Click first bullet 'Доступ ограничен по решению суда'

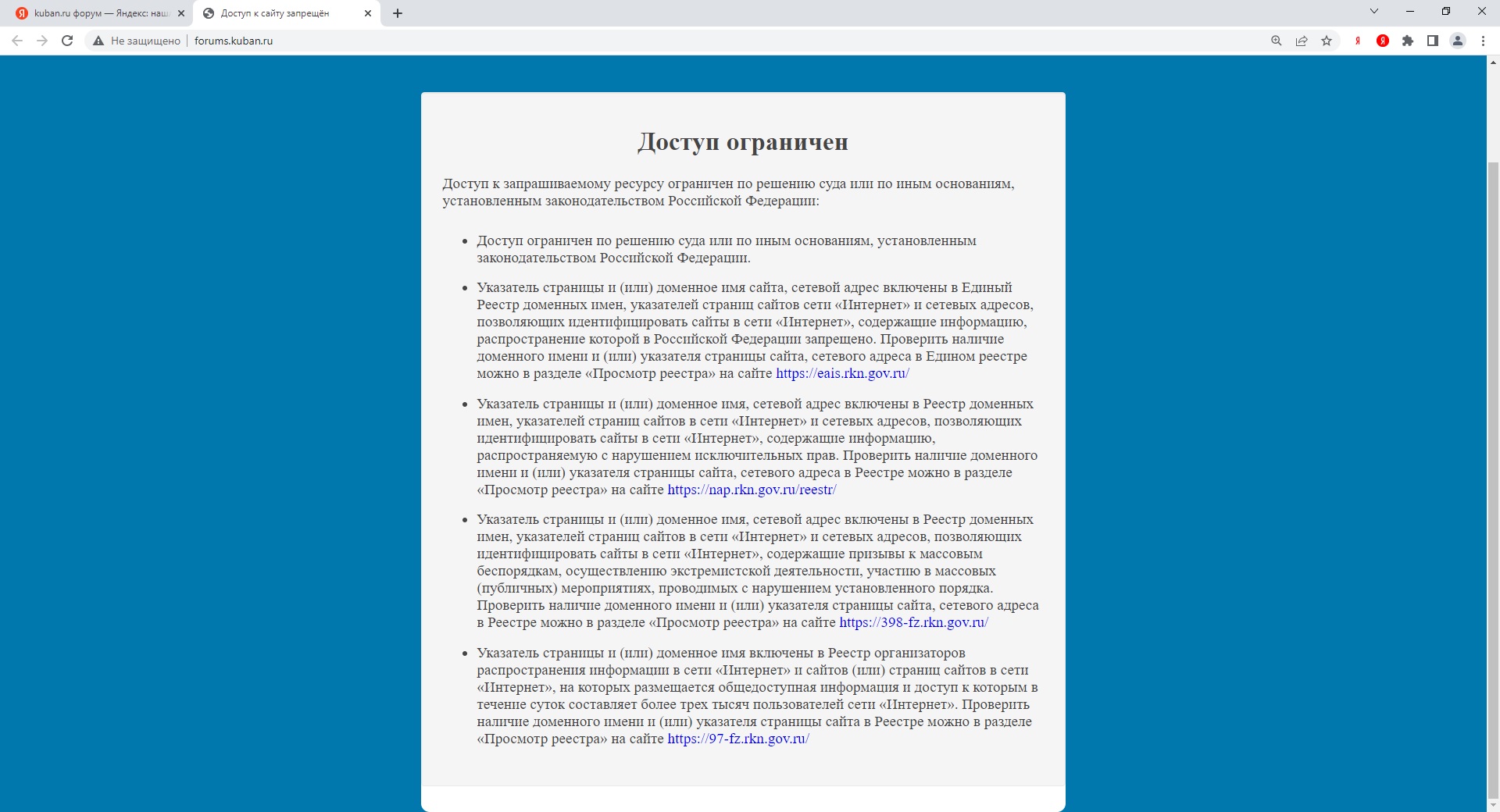[727, 249]
